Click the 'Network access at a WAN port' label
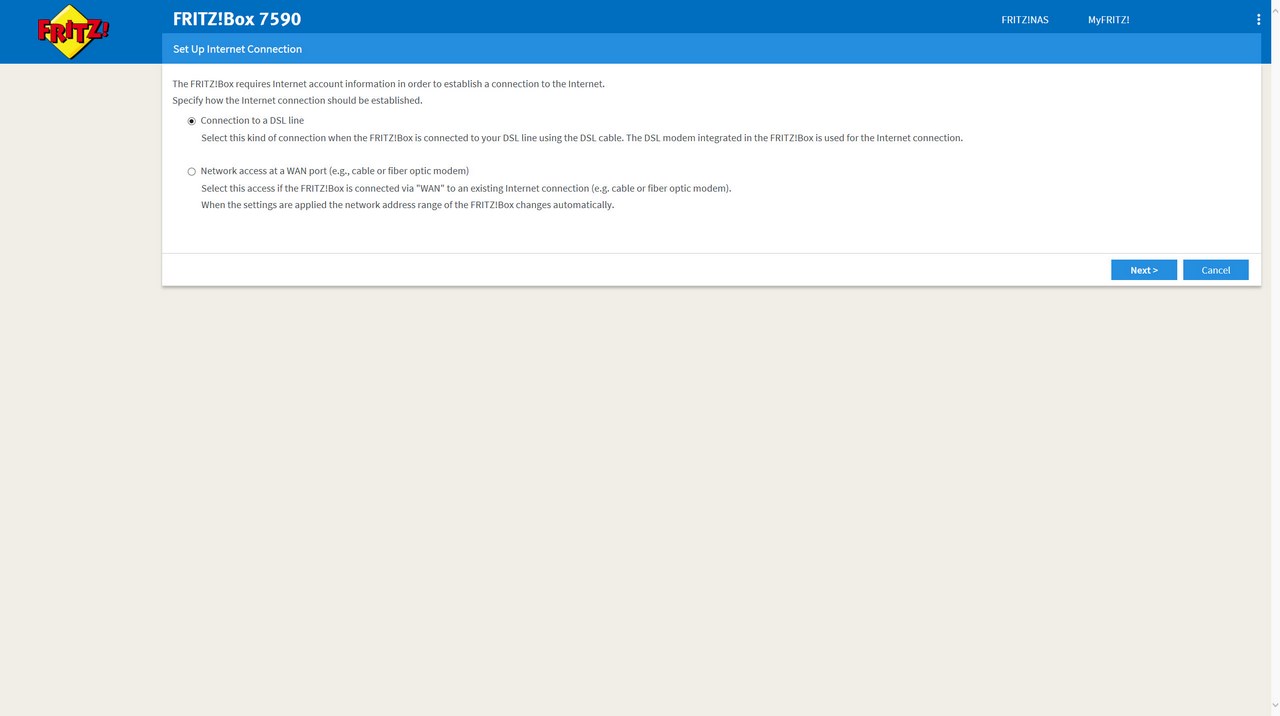This screenshot has height=716, width=1280. (335, 171)
